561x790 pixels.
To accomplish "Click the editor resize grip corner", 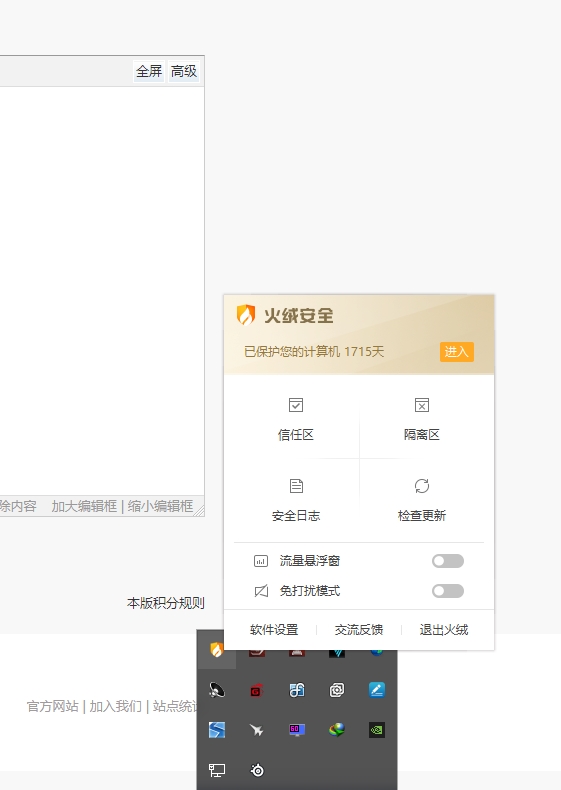I will point(200,511).
